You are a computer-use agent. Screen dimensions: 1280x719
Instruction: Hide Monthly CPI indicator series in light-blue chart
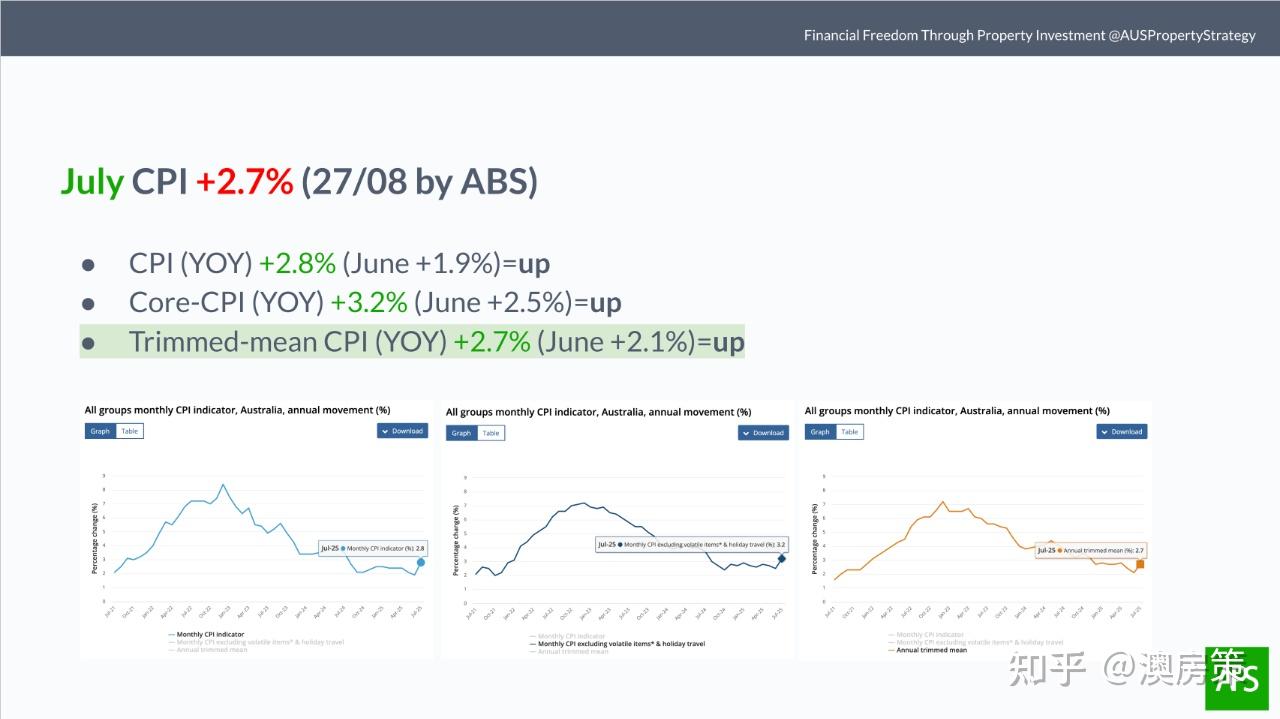(x=210, y=634)
